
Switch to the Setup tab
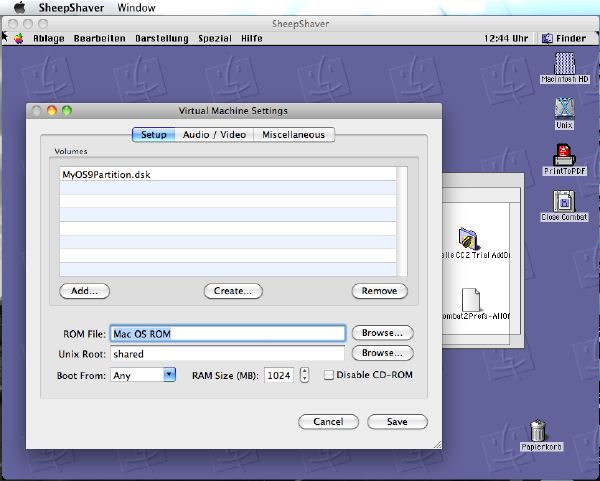click(x=153, y=135)
